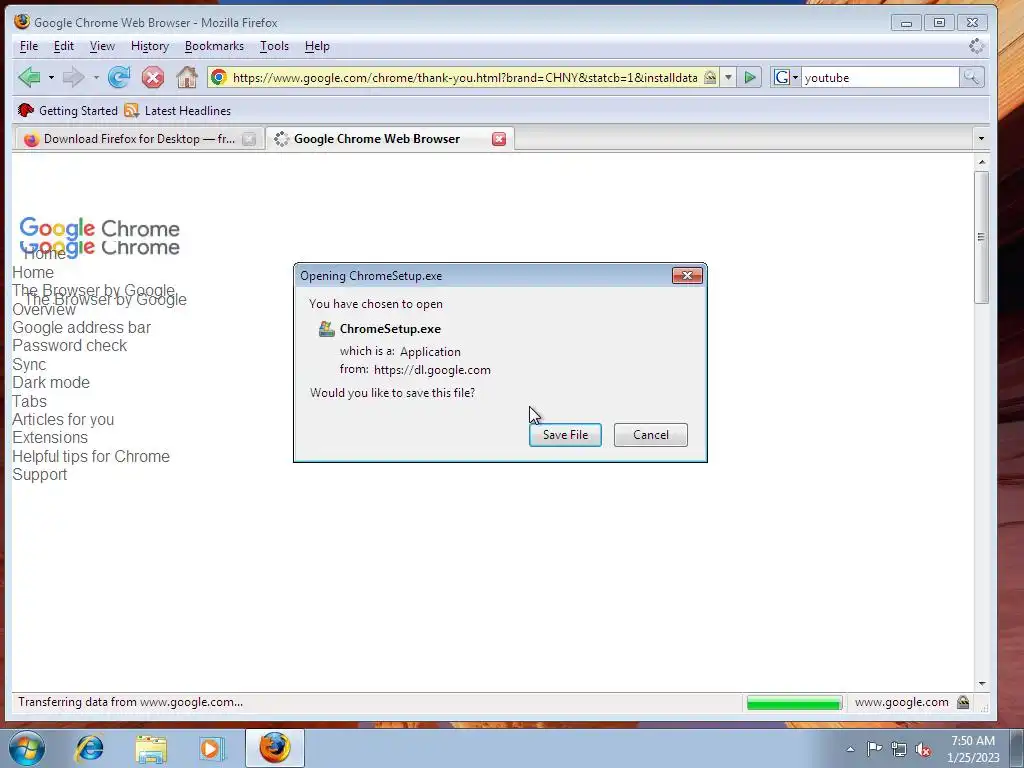
Task: Open the Google address bar link
Action: point(82,328)
